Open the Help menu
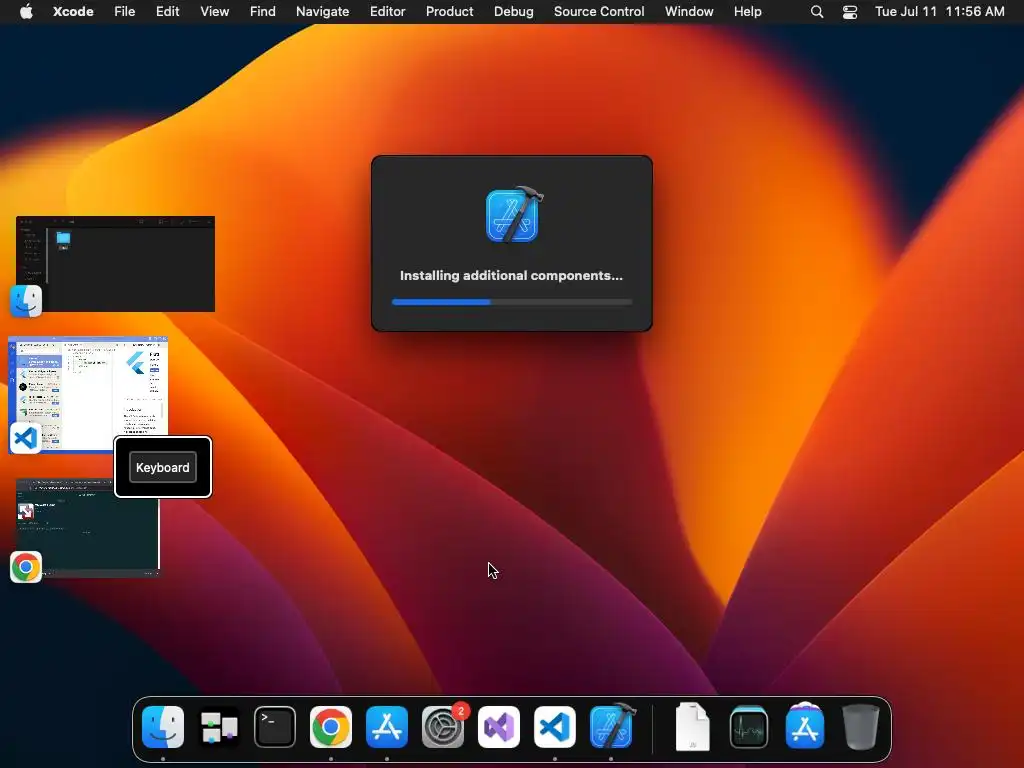This screenshot has height=768, width=1024. (747, 11)
